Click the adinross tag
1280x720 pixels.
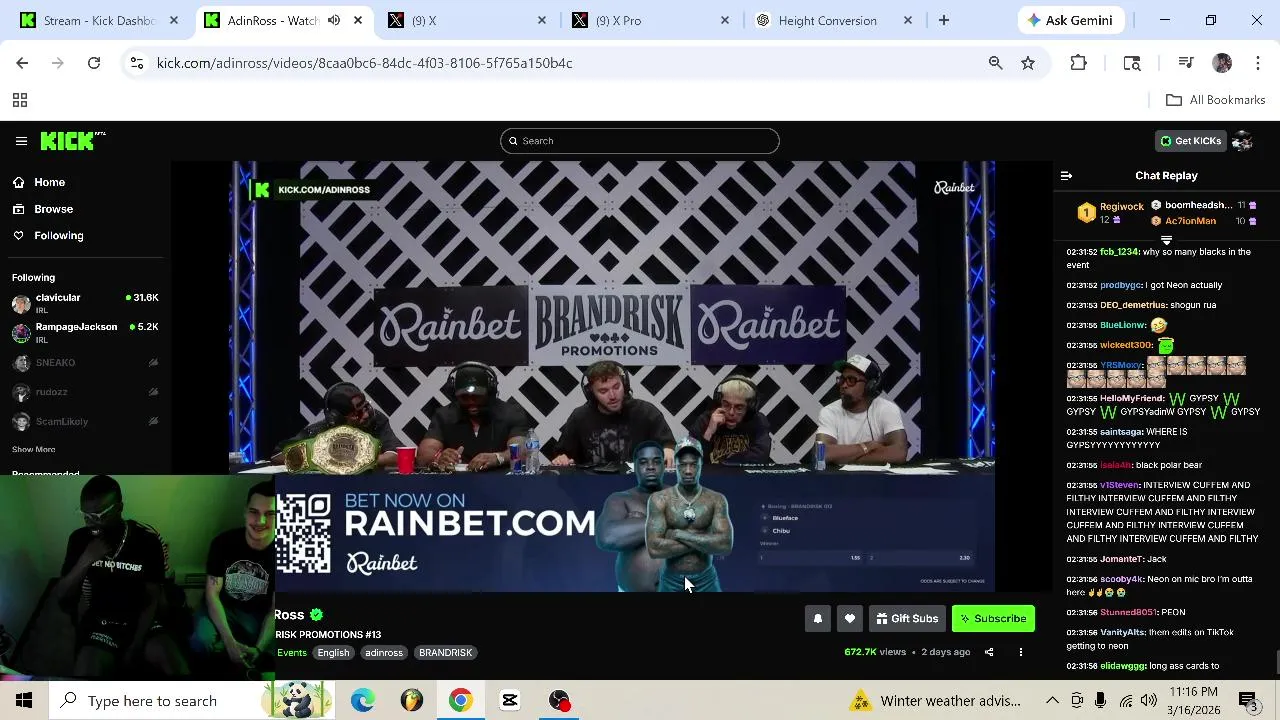pos(384,653)
